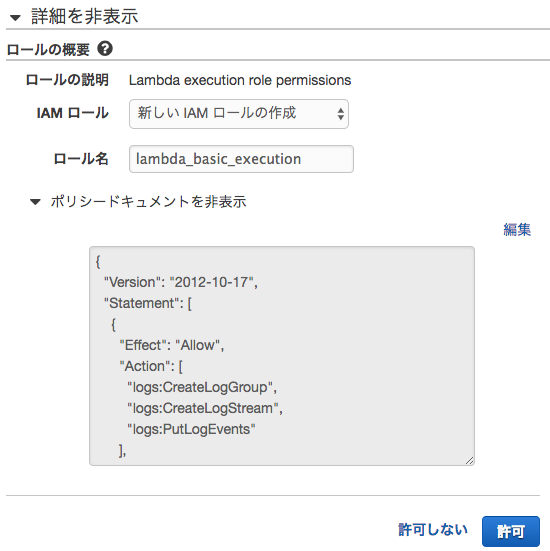
Task: Click the 許可しない link
Action: [x=433, y=530]
